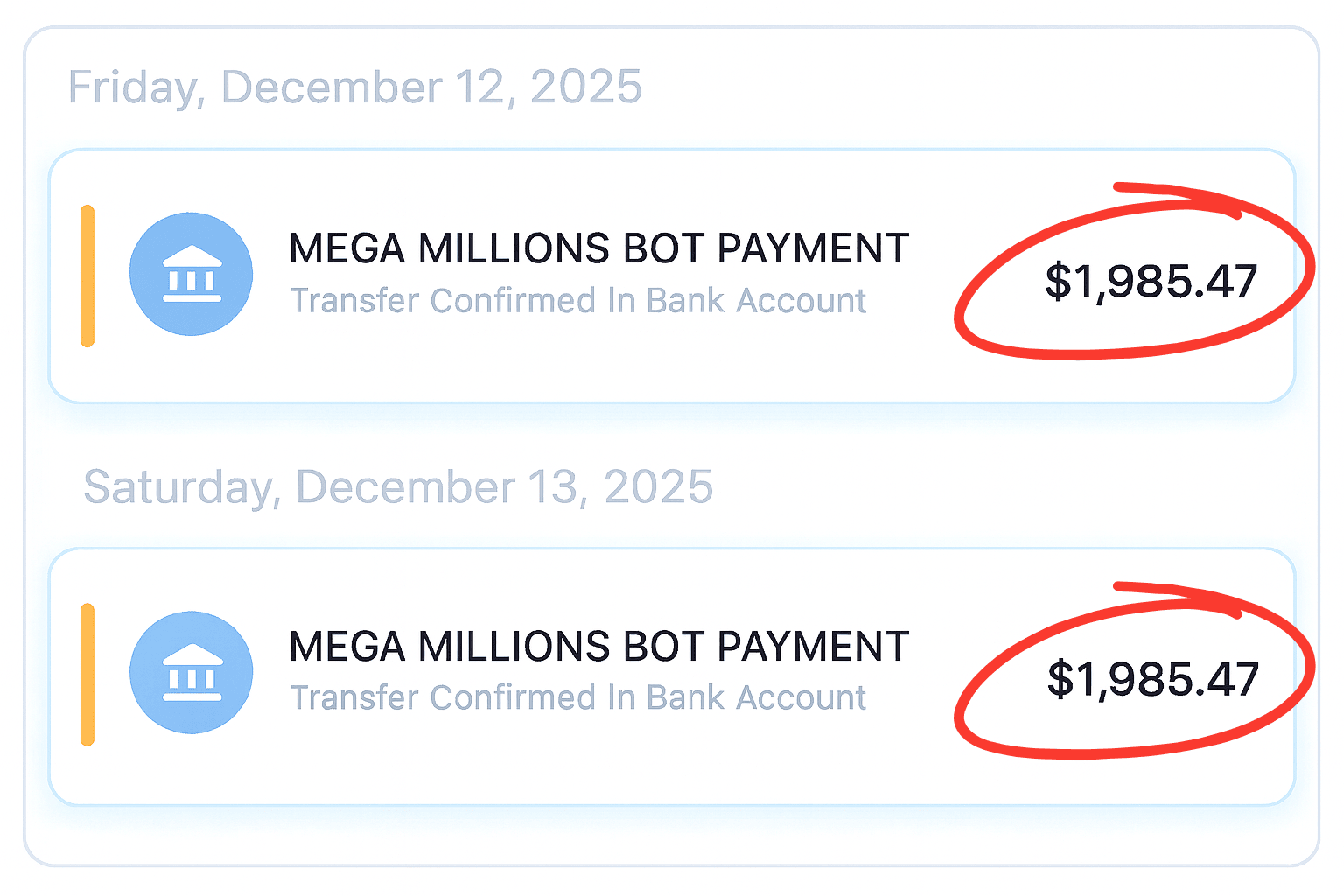1344x896 pixels.
Task: Select Friday's "Transfer Confirmed In Bank Account" subtitle
Action: (577, 301)
